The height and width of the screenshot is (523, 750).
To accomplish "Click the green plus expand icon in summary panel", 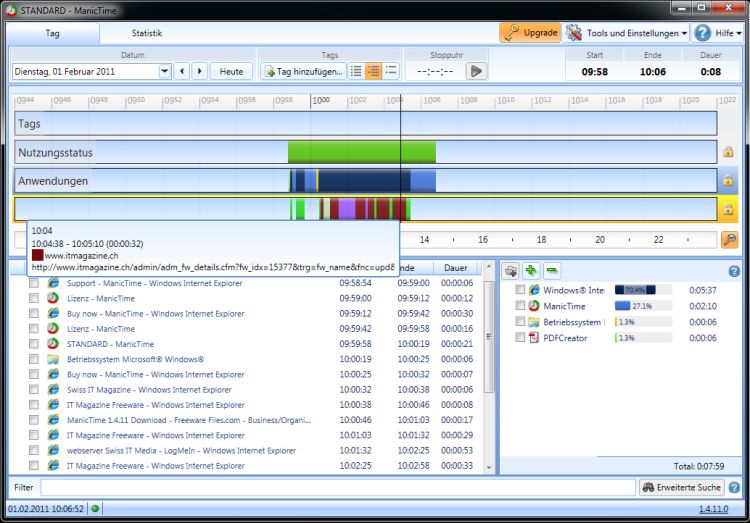I will (531, 270).
